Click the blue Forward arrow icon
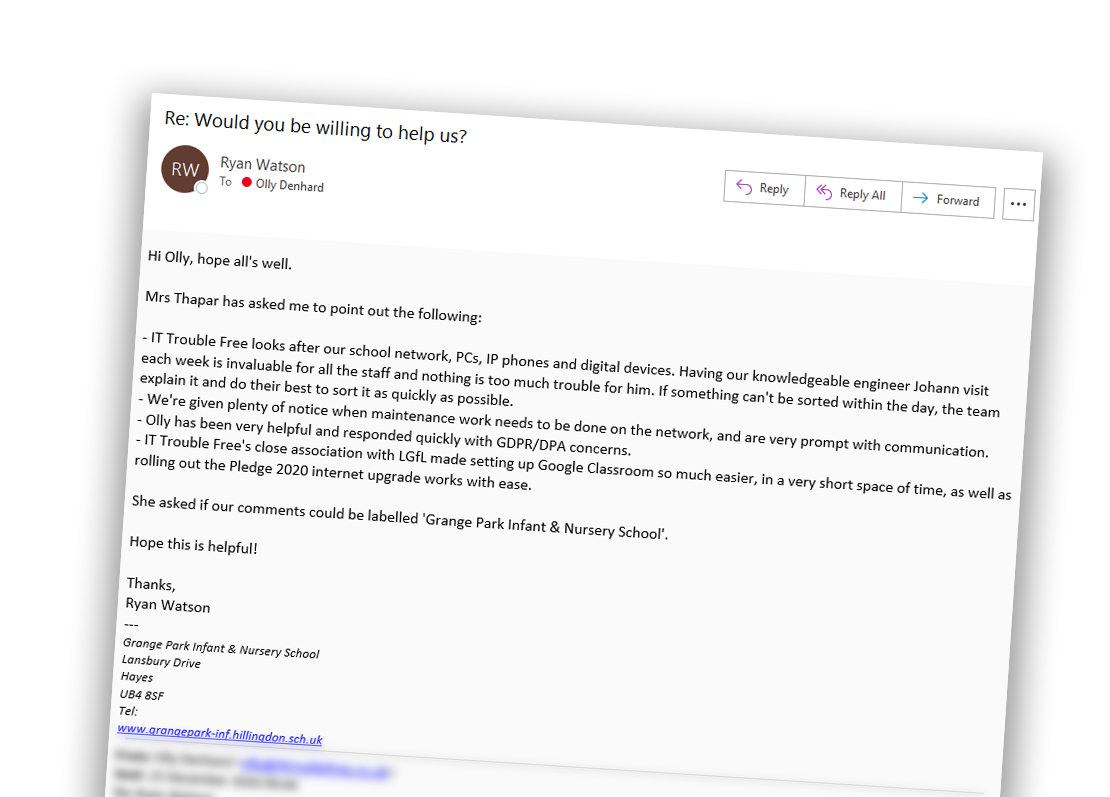This screenshot has height=797, width=1110. pyautogui.click(x=920, y=198)
